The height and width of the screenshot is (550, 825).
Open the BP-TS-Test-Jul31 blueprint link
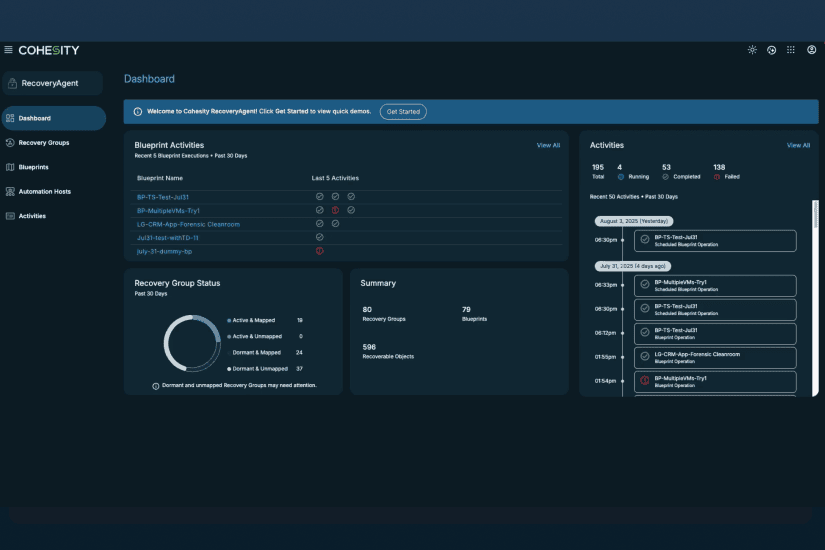[163, 197]
